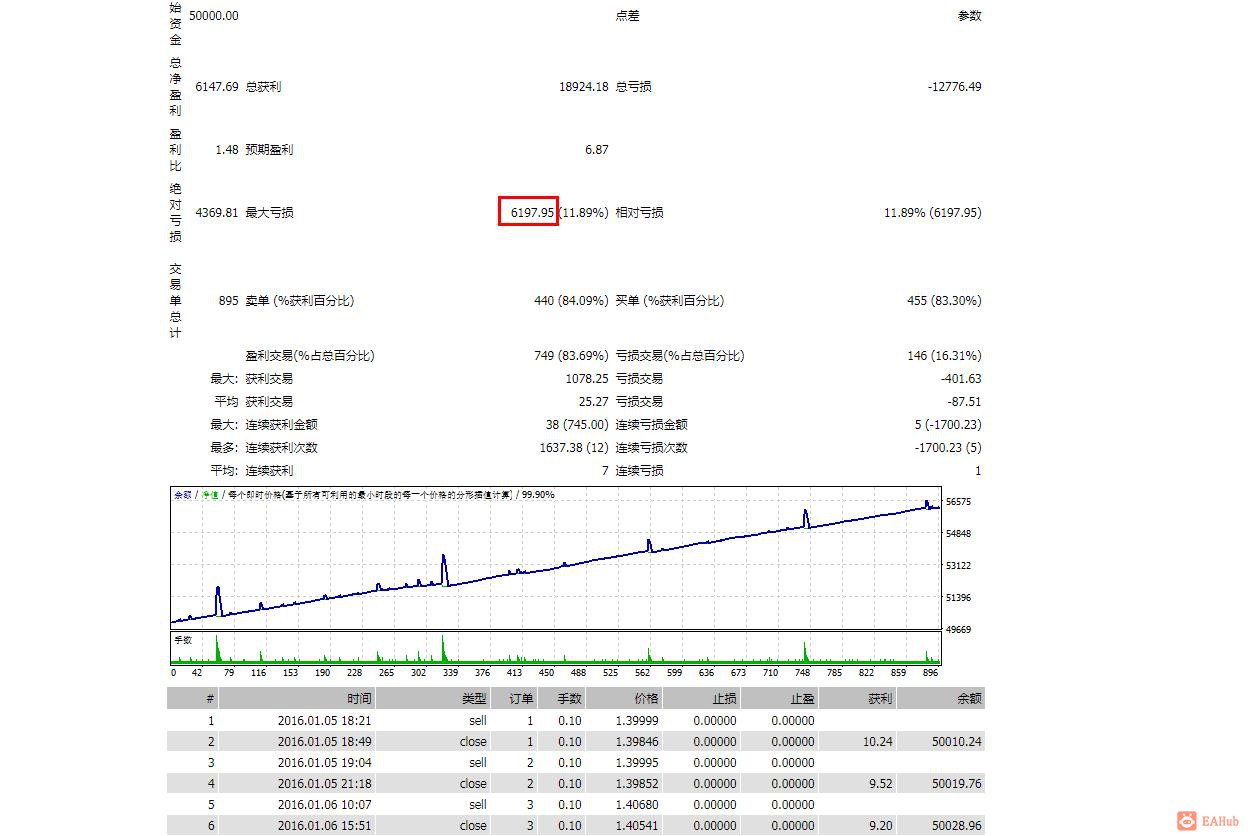Click the balance curve chart
This screenshot has height=836, width=1248.
pyautogui.click(x=555, y=557)
